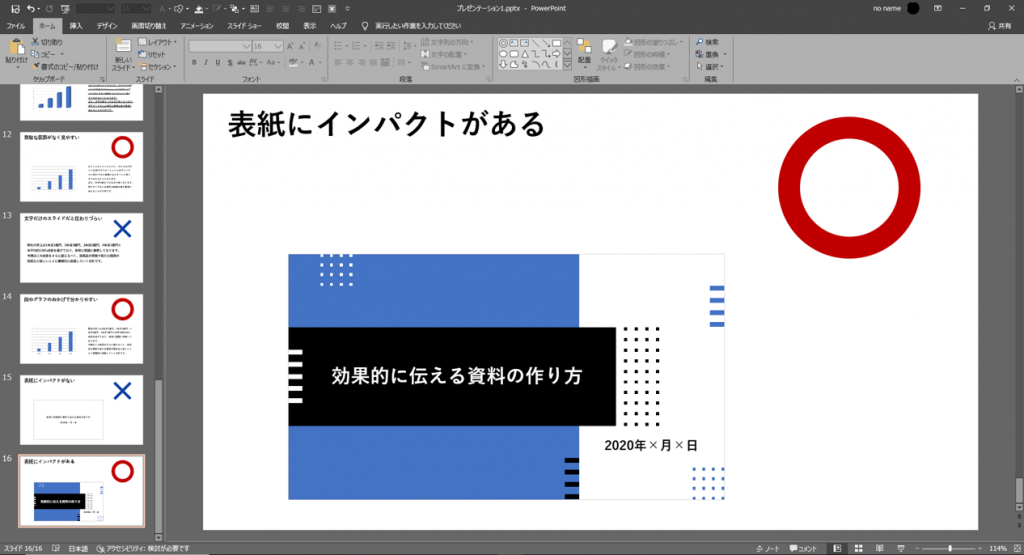Open the File (ファイル) tab
The image size is (1024, 555).
(x=16, y=26)
